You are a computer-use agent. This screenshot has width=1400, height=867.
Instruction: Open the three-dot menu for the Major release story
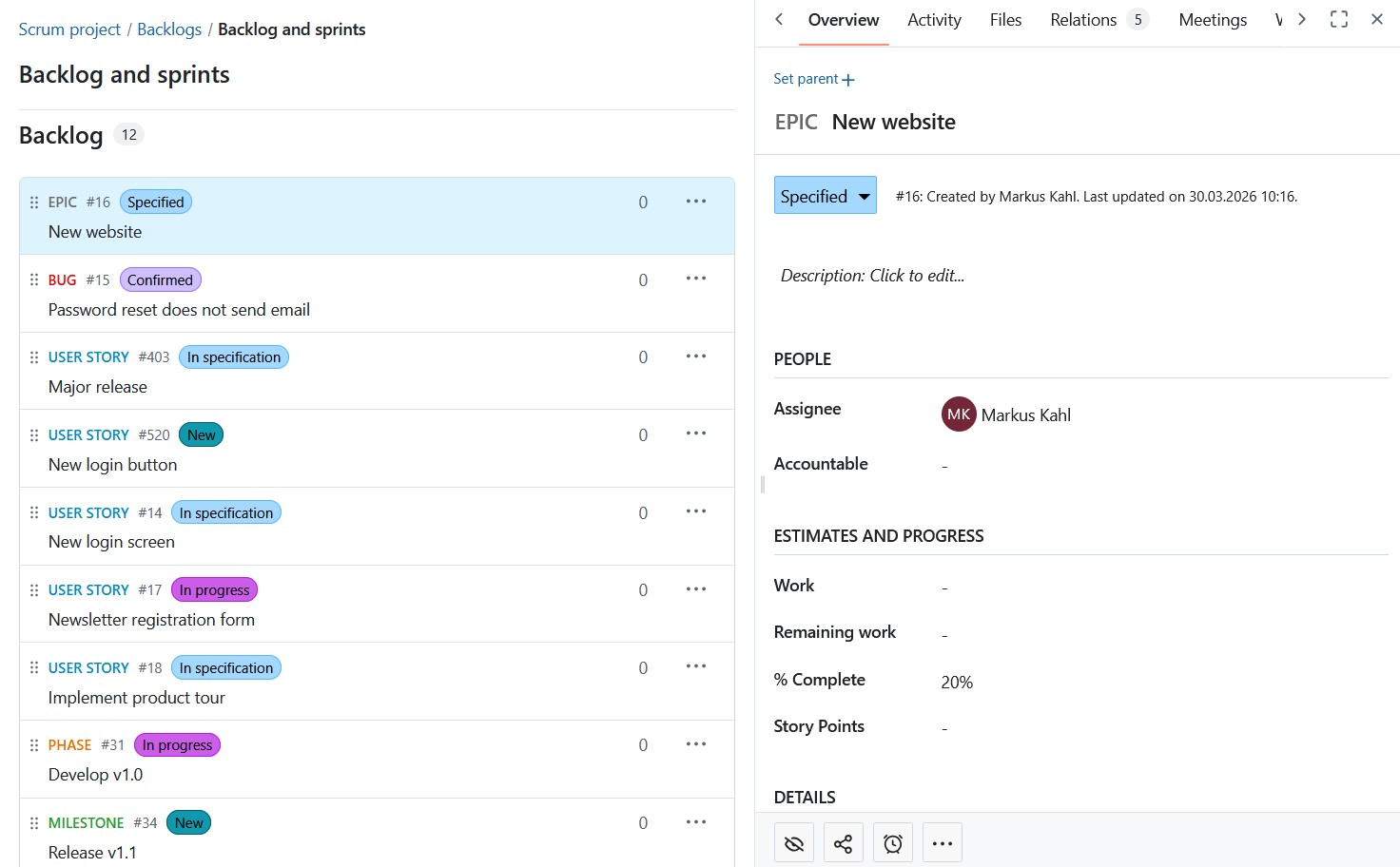[x=695, y=356]
